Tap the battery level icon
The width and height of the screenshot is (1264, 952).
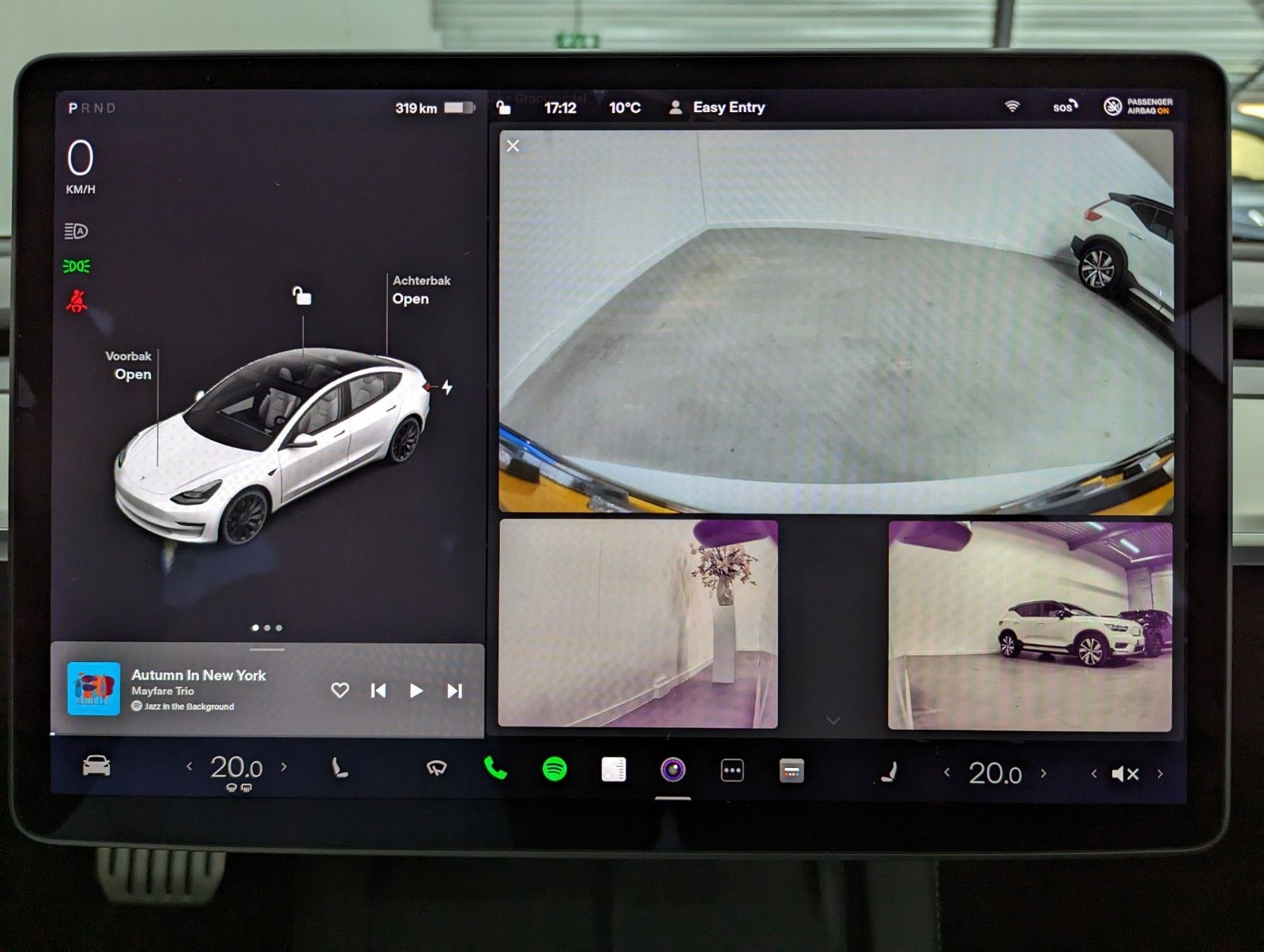(x=459, y=107)
